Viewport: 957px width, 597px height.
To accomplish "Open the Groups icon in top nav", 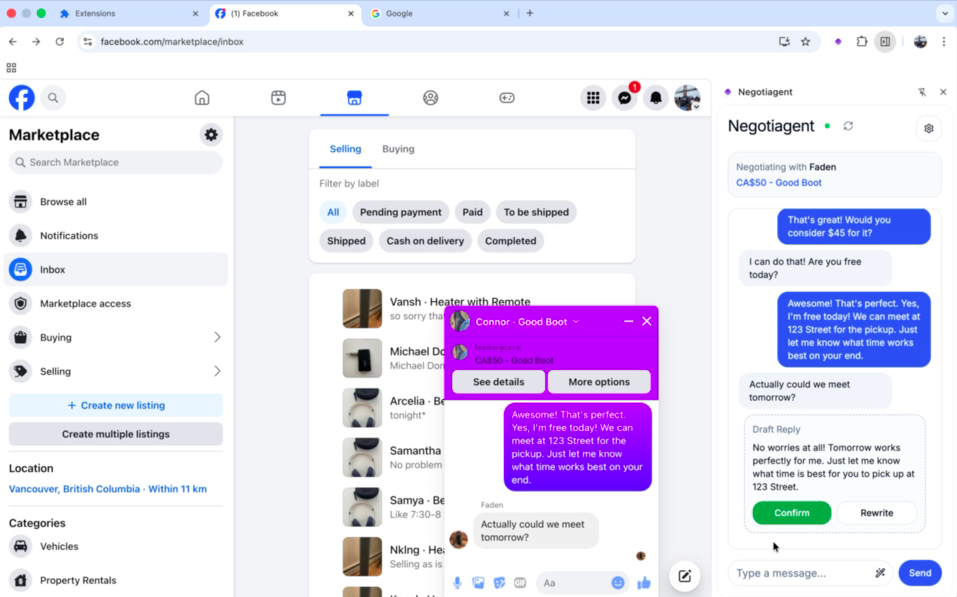I will click(430, 98).
